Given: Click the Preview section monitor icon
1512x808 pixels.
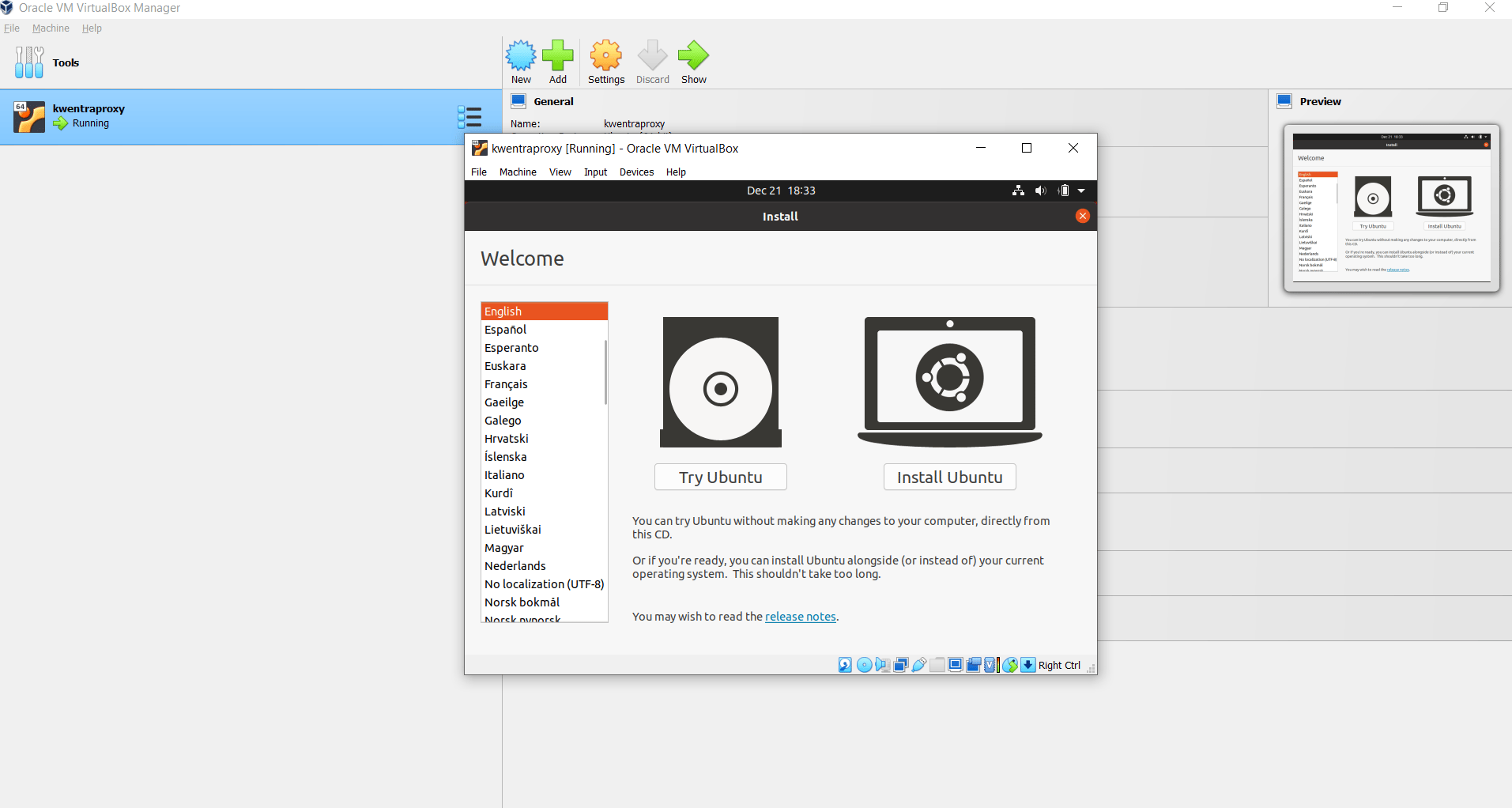Looking at the screenshot, I should pos(1284,101).
